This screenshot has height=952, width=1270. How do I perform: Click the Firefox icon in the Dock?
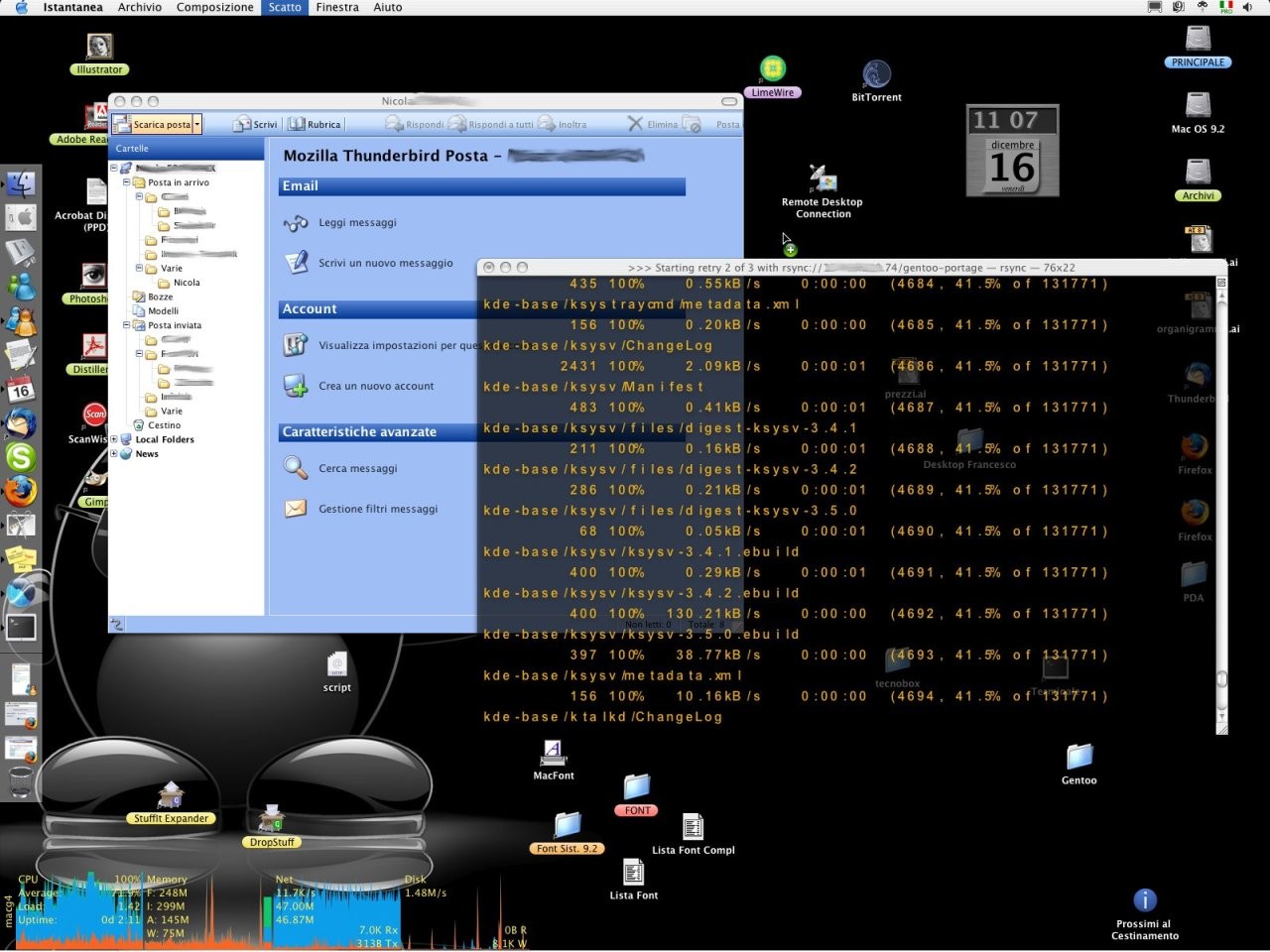pos(21,491)
